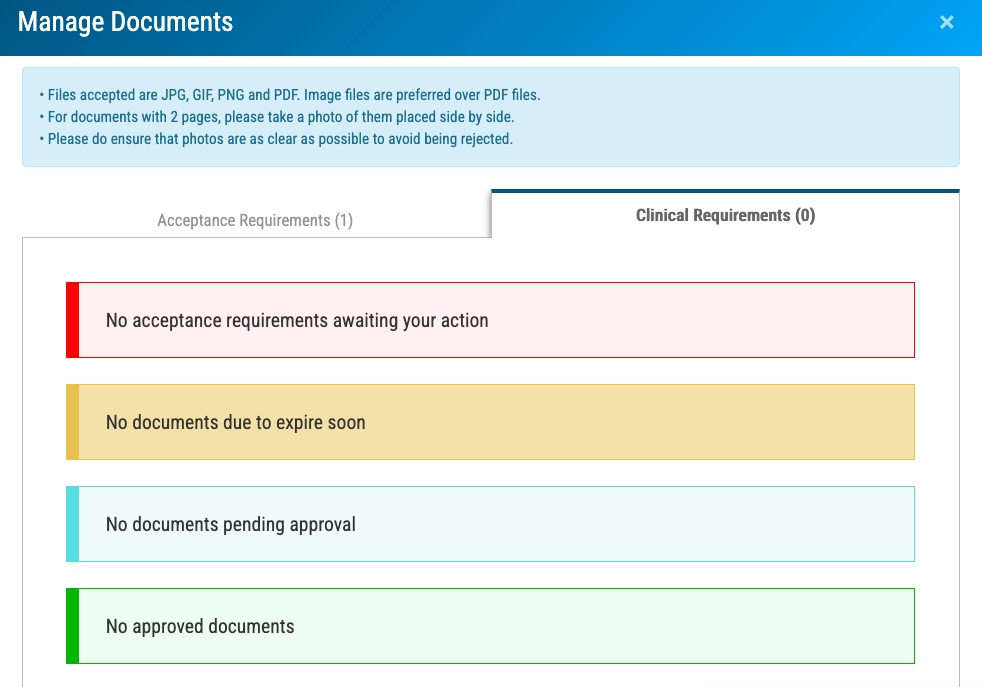Click the cyan strip on the pending approval banner
This screenshot has width=982, height=687.
[x=71, y=523]
